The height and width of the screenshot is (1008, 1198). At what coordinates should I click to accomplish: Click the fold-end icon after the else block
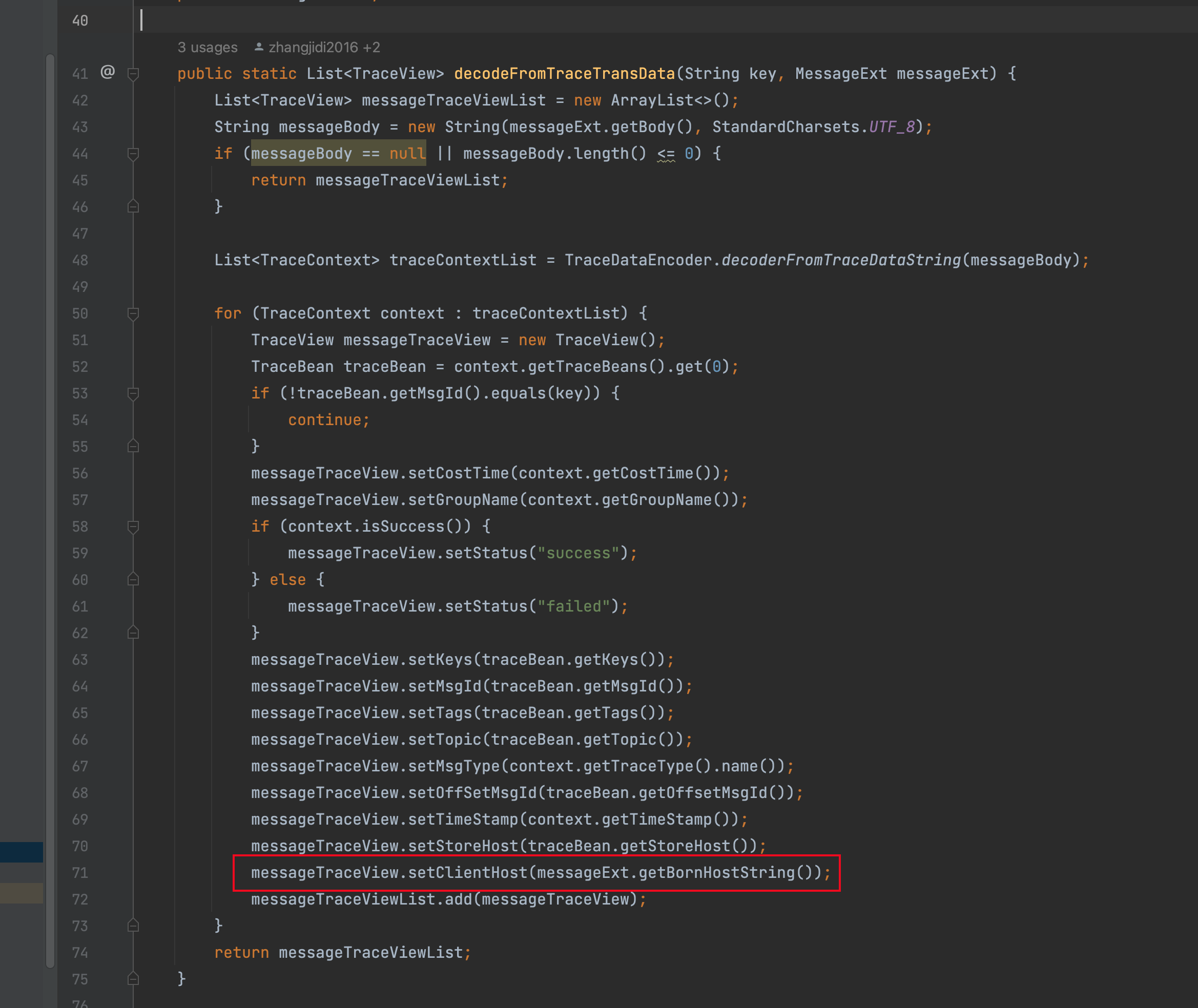(133, 633)
